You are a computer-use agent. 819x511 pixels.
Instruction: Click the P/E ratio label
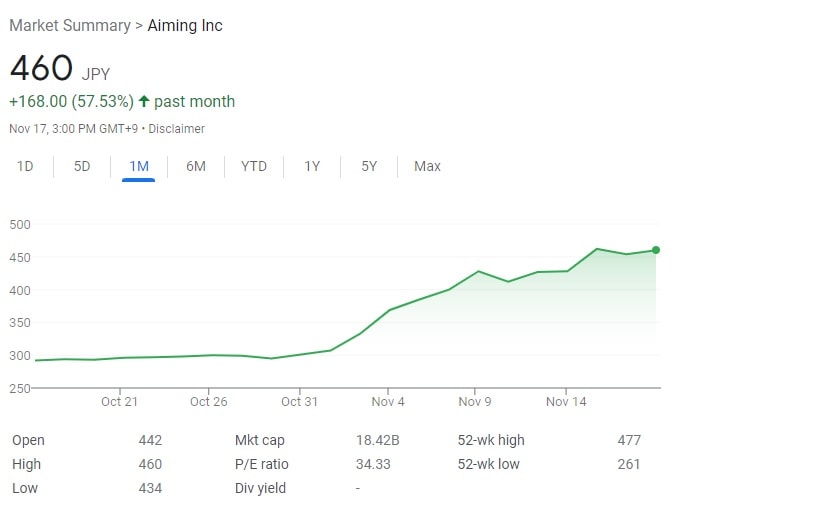[x=262, y=464]
